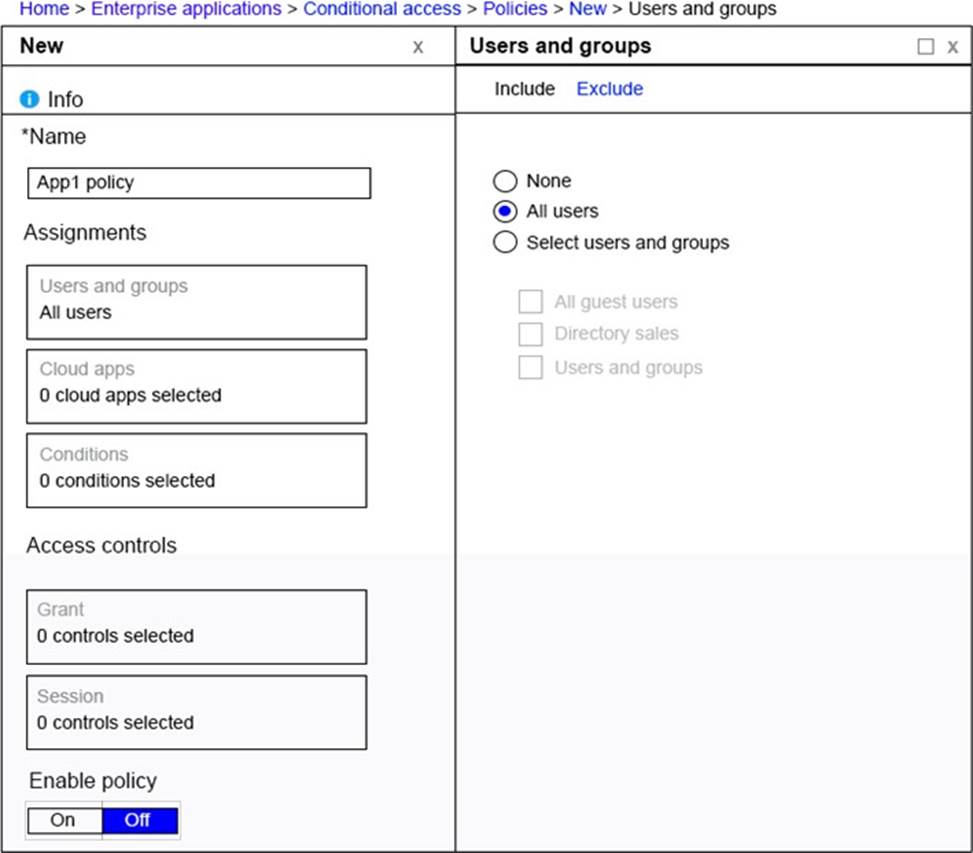Open the Session access controls
Image resolution: width=973 pixels, height=853 pixels.
pos(196,712)
